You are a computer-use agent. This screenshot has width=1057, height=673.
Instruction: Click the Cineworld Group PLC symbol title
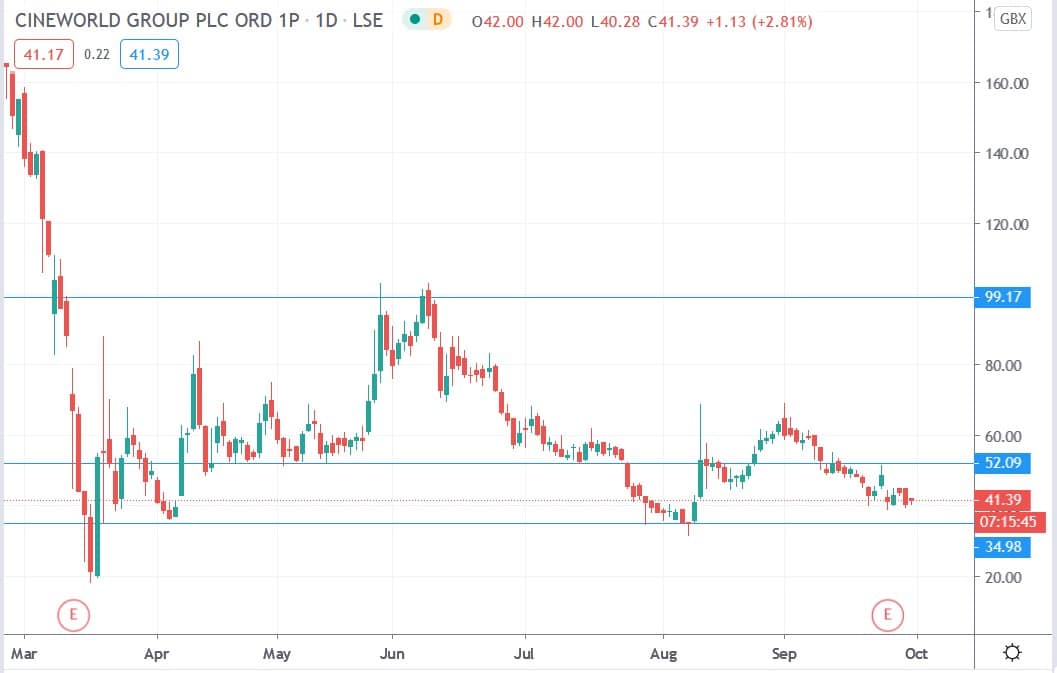tap(199, 20)
